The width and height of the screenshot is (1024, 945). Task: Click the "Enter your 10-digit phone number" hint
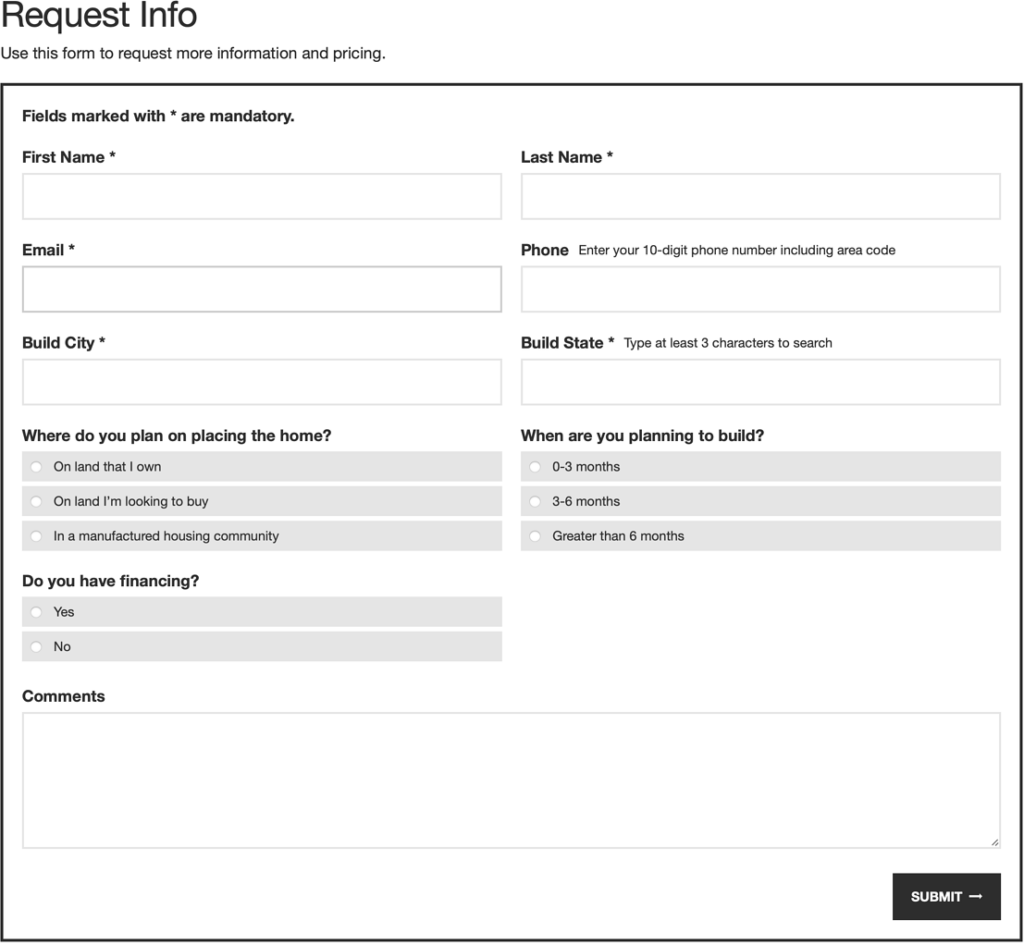click(737, 251)
